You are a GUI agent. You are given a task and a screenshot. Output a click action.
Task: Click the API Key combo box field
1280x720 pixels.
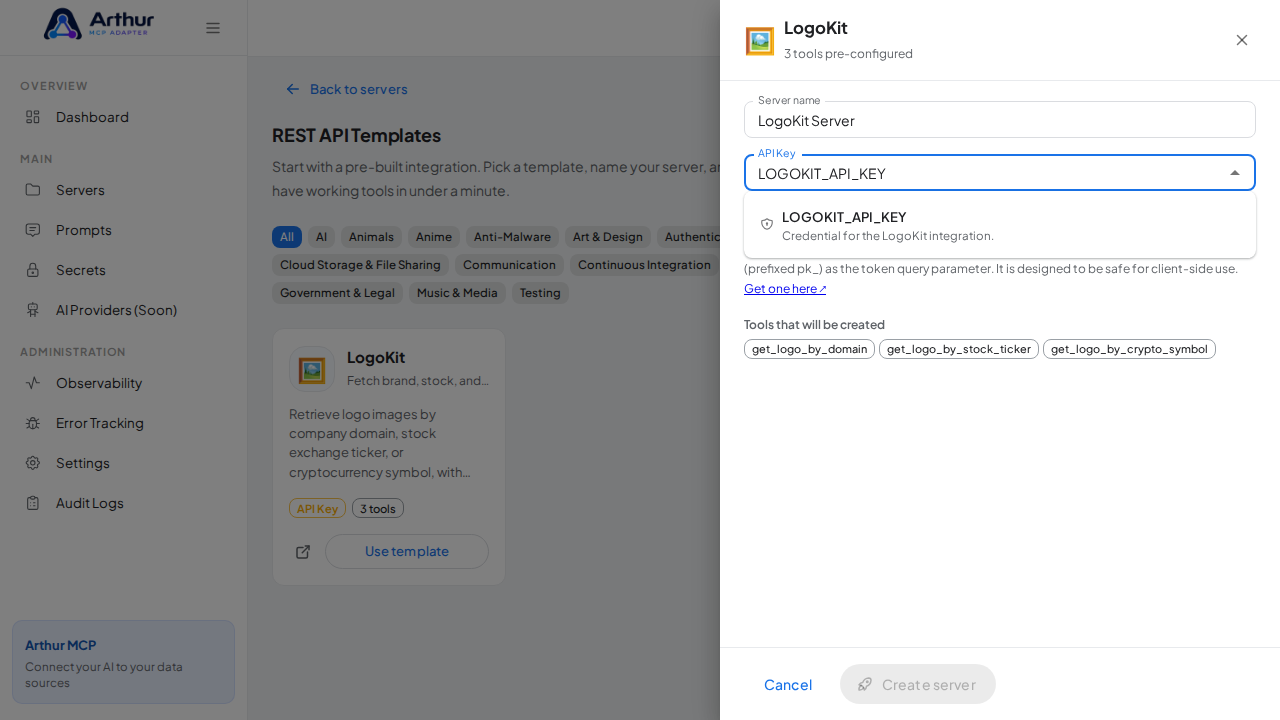tap(1000, 173)
